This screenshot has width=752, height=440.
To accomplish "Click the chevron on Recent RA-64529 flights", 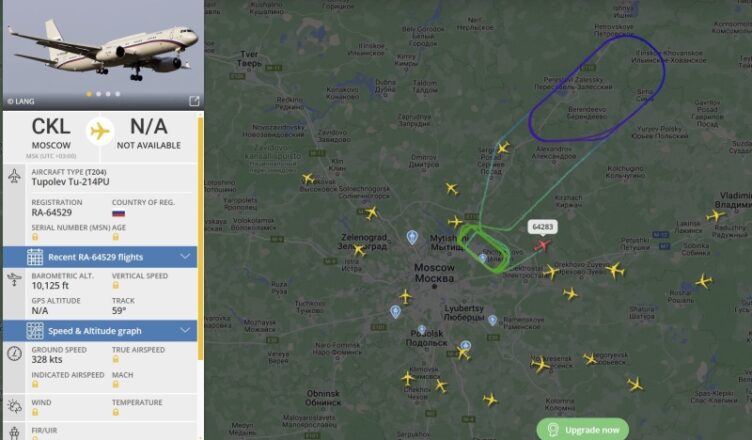I will coord(185,257).
